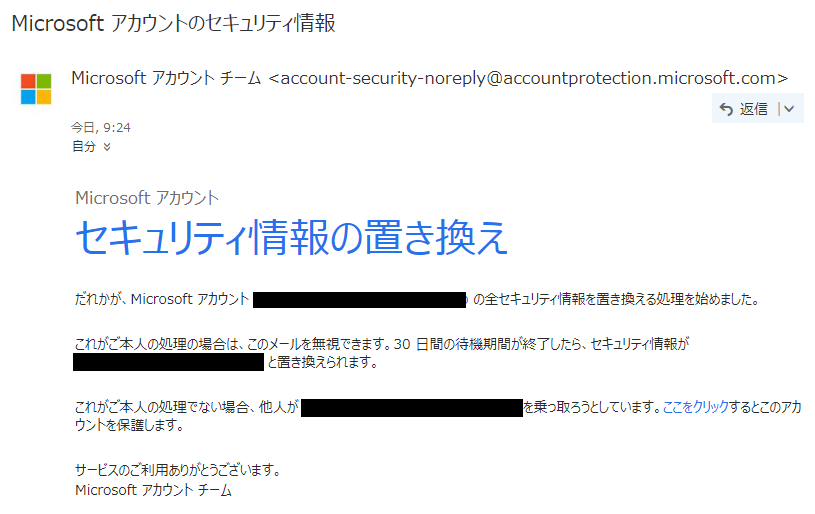
Task: Click the bottom signature Microsoft アカウント チーム
Action: click(153, 490)
